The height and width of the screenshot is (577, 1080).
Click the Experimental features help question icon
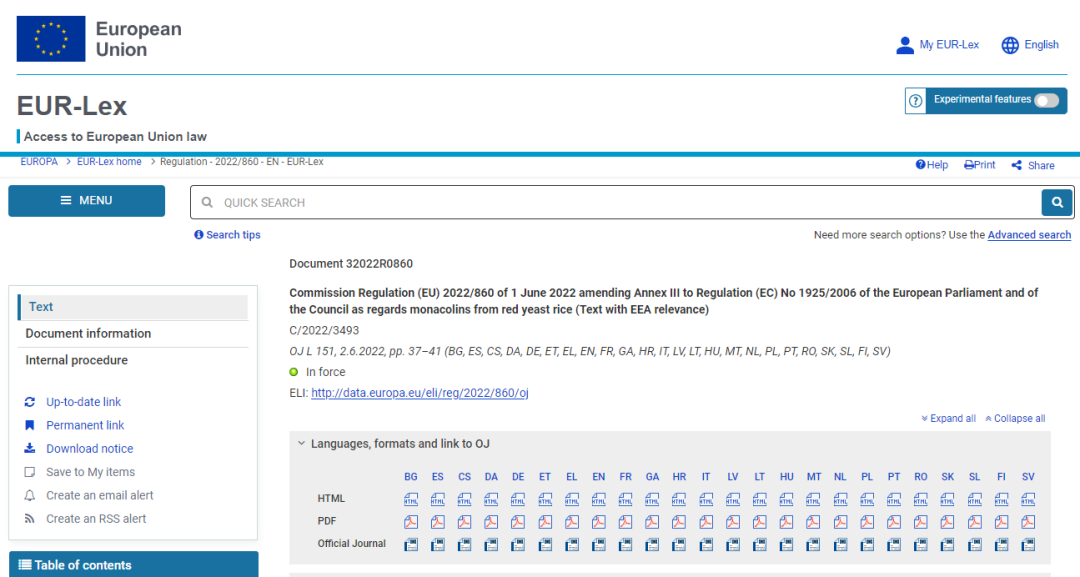click(x=915, y=101)
